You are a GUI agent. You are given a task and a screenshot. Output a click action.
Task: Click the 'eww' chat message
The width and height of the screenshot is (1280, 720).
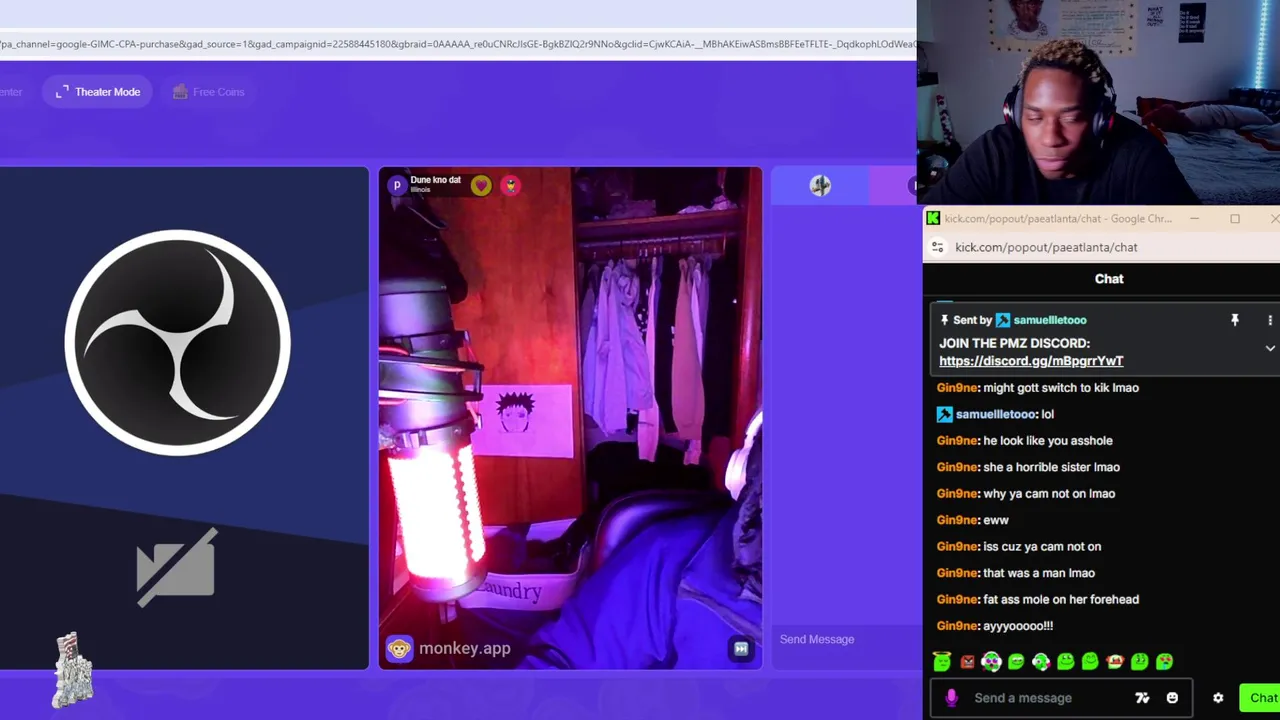996,520
